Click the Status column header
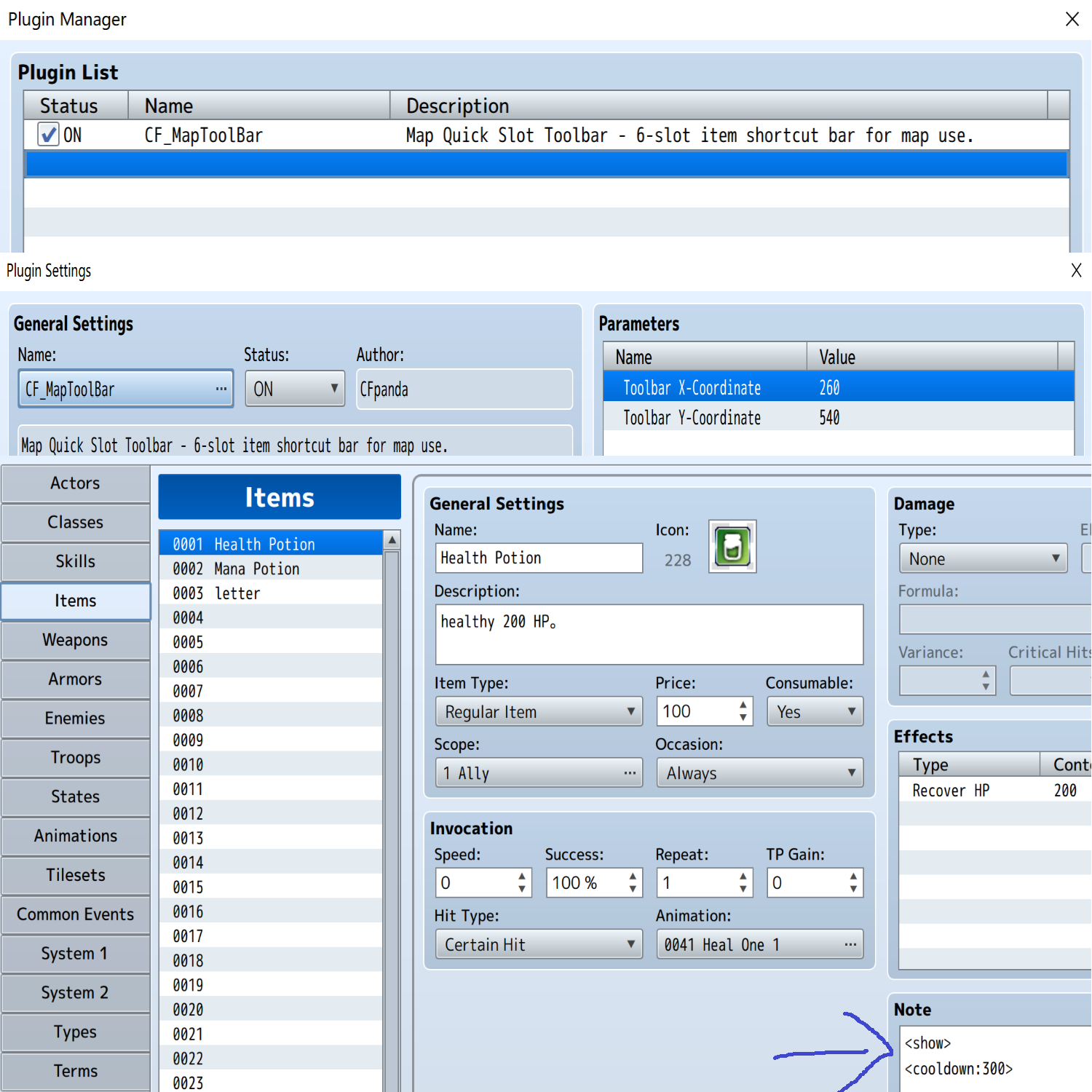Image resolution: width=1092 pixels, height=1092 pixels. tap(76, 106)
